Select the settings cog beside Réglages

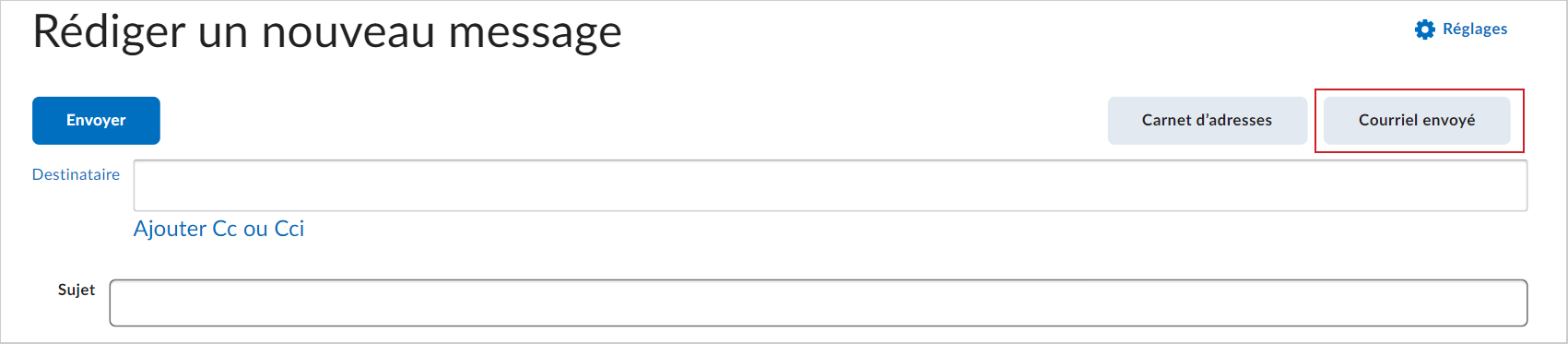point(1425,30)
